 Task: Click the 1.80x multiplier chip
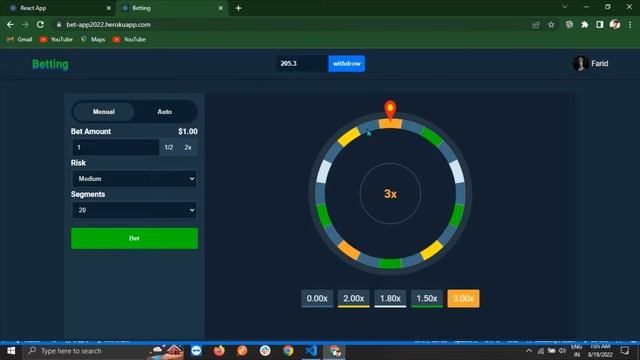click(390, 299)
